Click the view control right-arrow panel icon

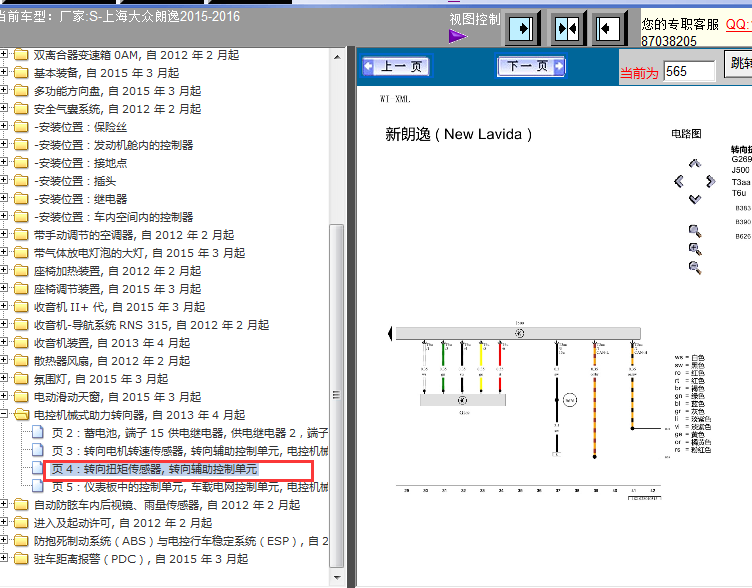[520, 29]
